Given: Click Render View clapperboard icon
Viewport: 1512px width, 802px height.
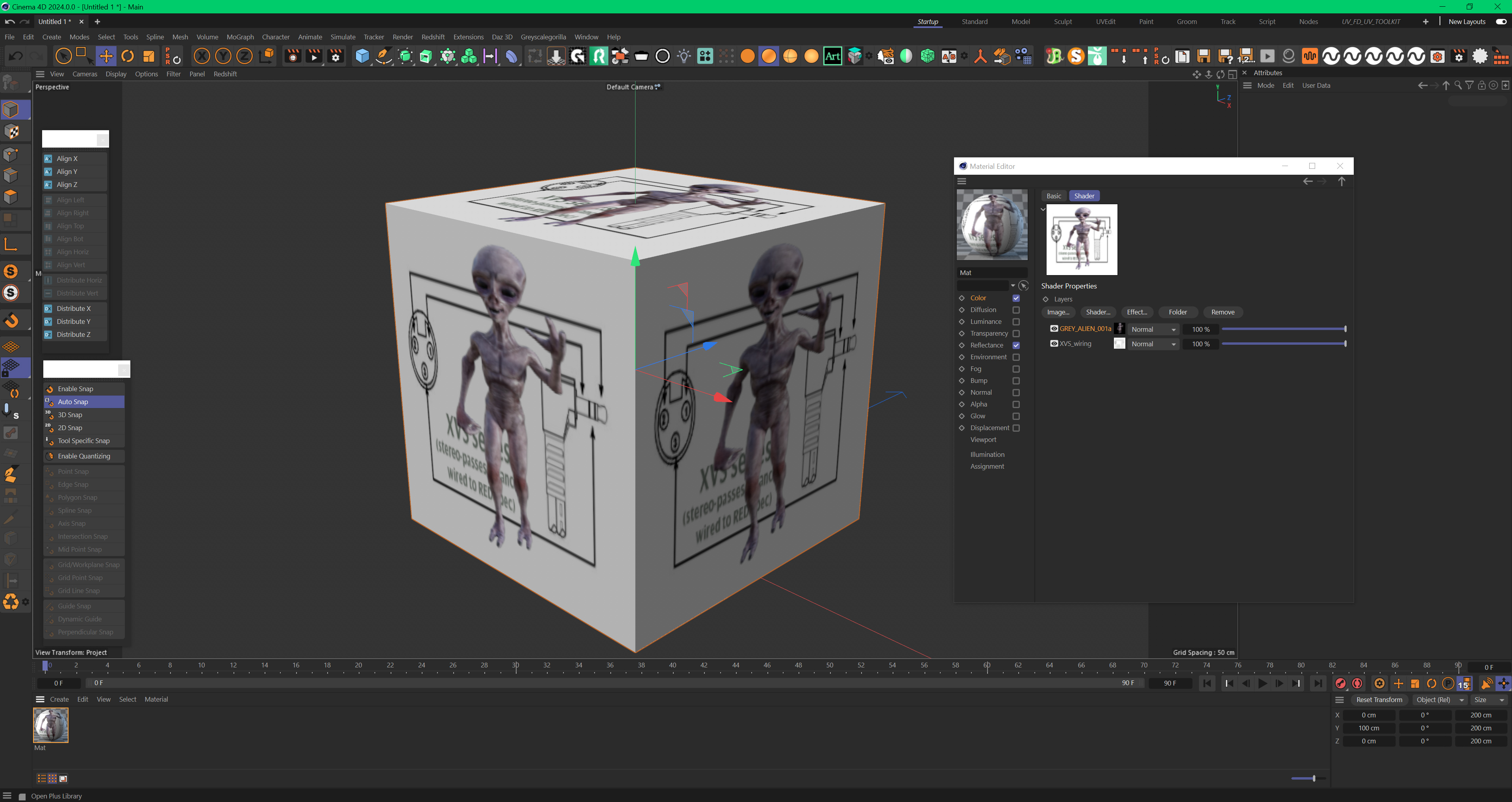Looking at the screenshot, I should coord(292,56).
